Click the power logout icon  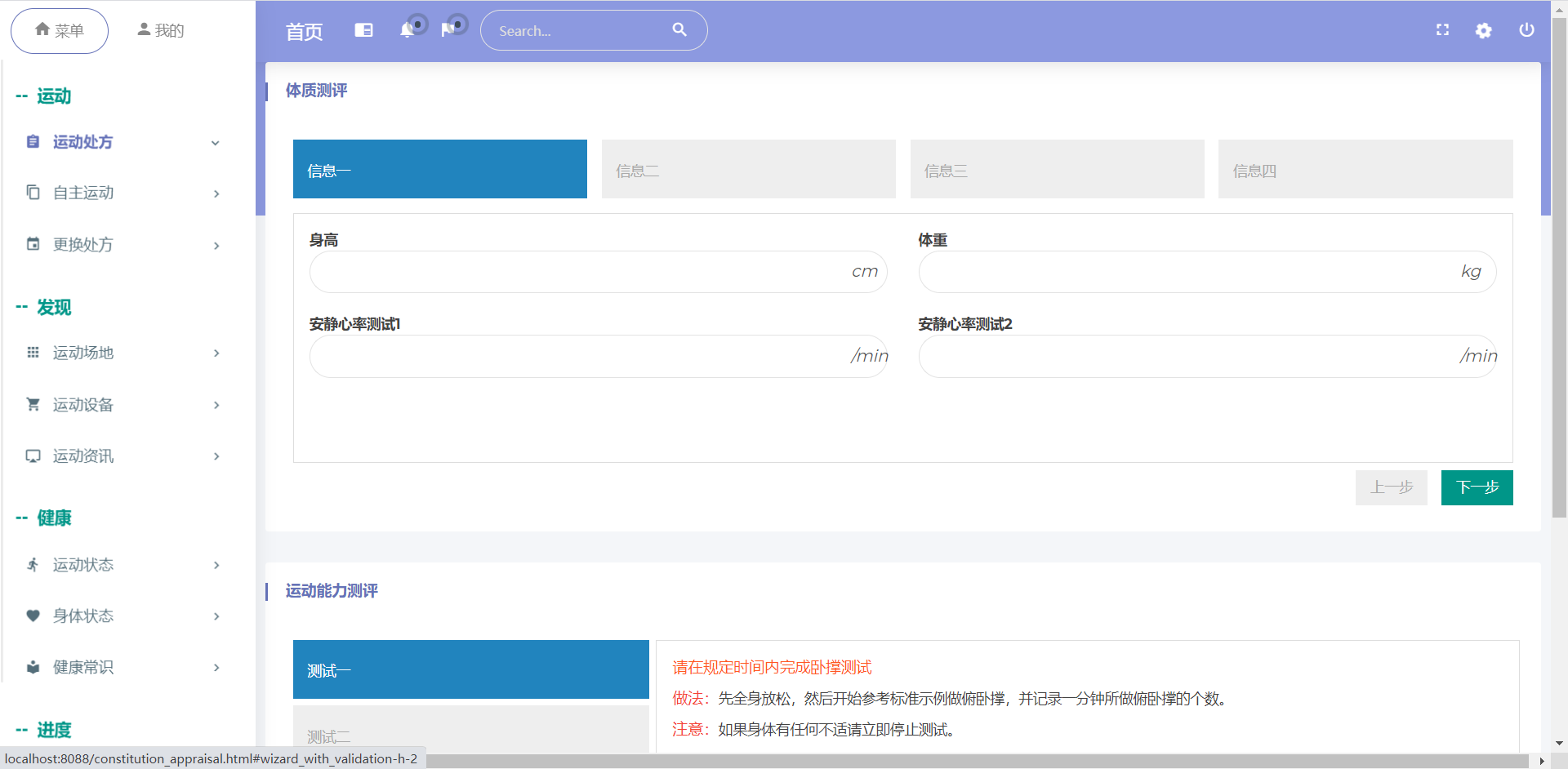pyautogui.click(x=1526, y=30)
